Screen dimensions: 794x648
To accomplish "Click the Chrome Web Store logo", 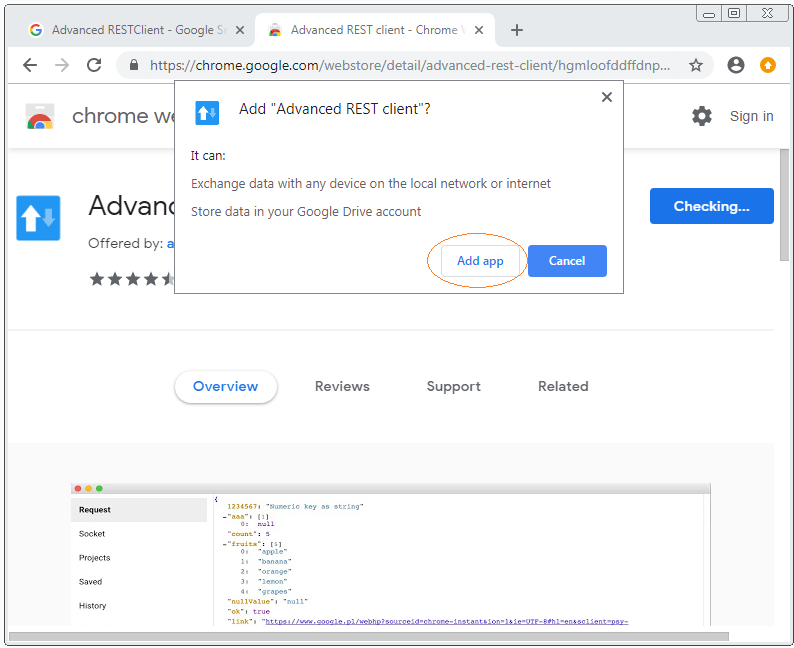I will coord(39,116).
